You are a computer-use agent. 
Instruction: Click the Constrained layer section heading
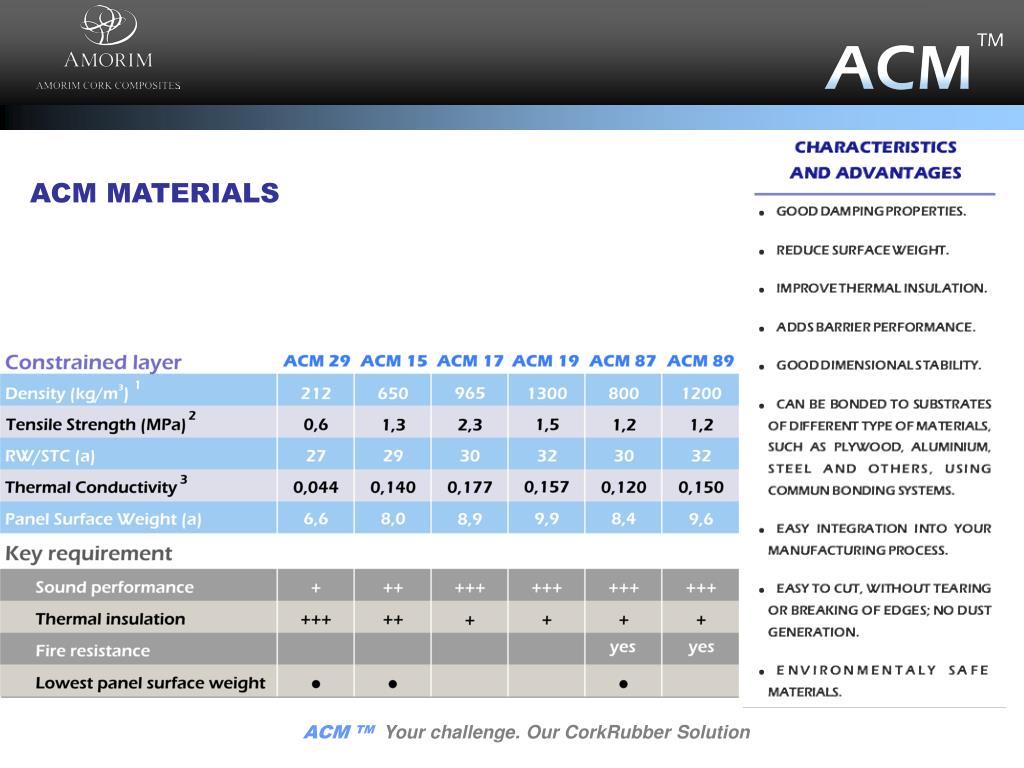pos(93,362)
